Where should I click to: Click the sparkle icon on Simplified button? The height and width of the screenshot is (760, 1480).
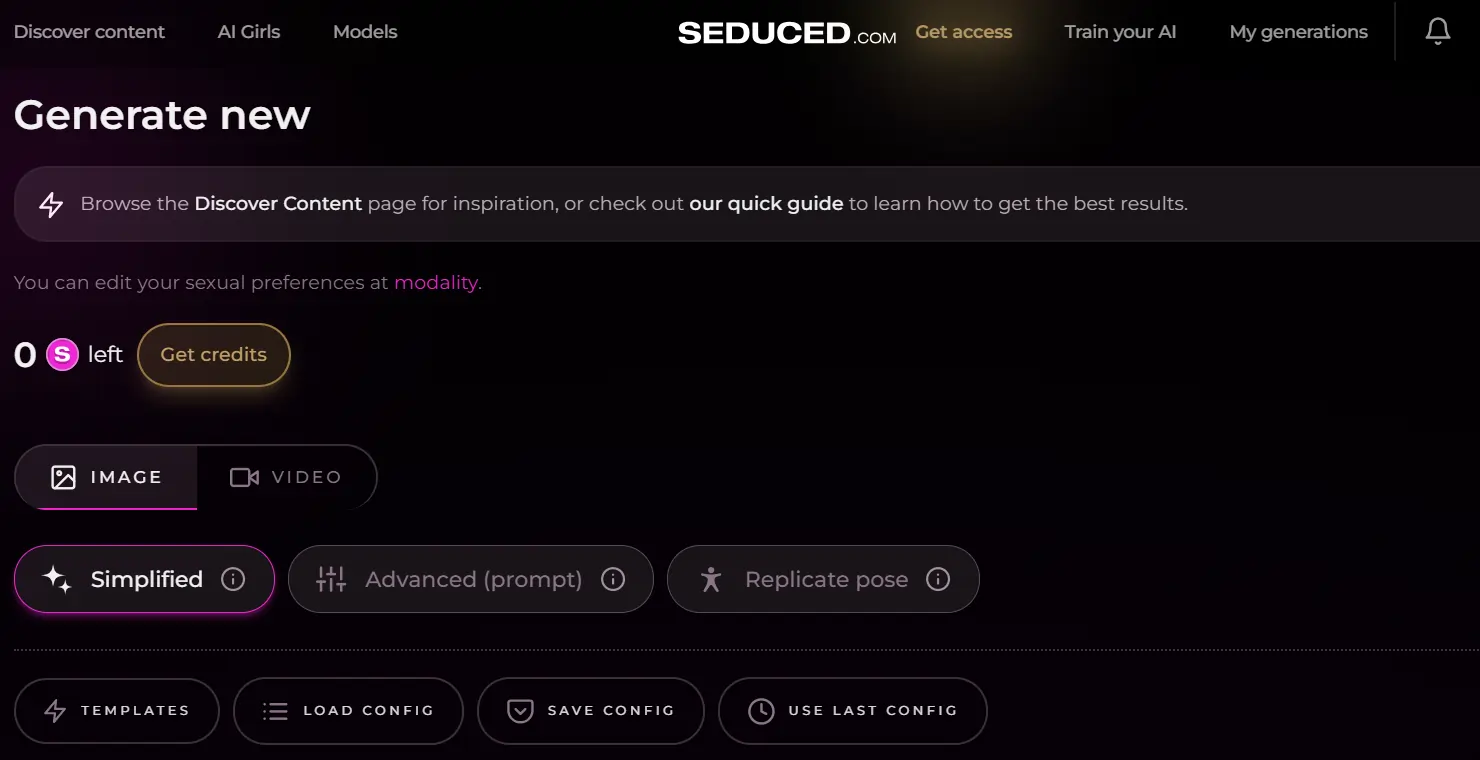[57, 578]
